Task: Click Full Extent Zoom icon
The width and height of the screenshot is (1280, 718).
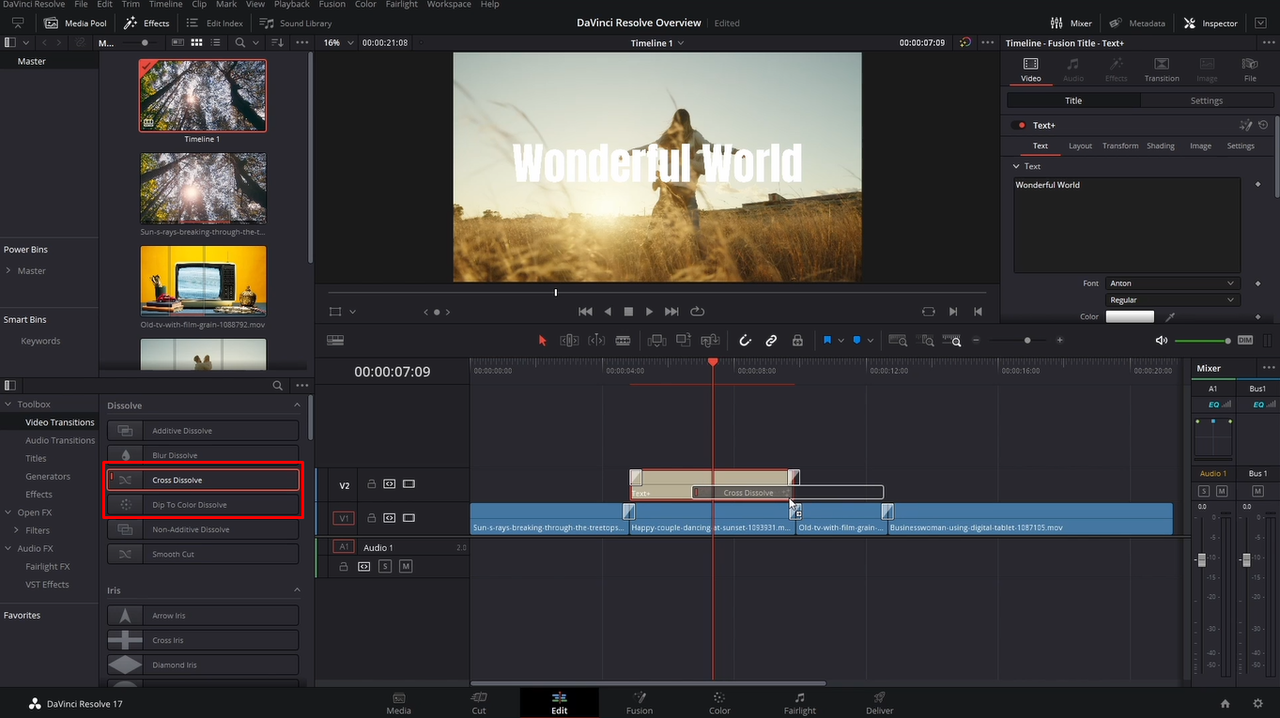Action: pyautogui.click(x=898, y=340)
